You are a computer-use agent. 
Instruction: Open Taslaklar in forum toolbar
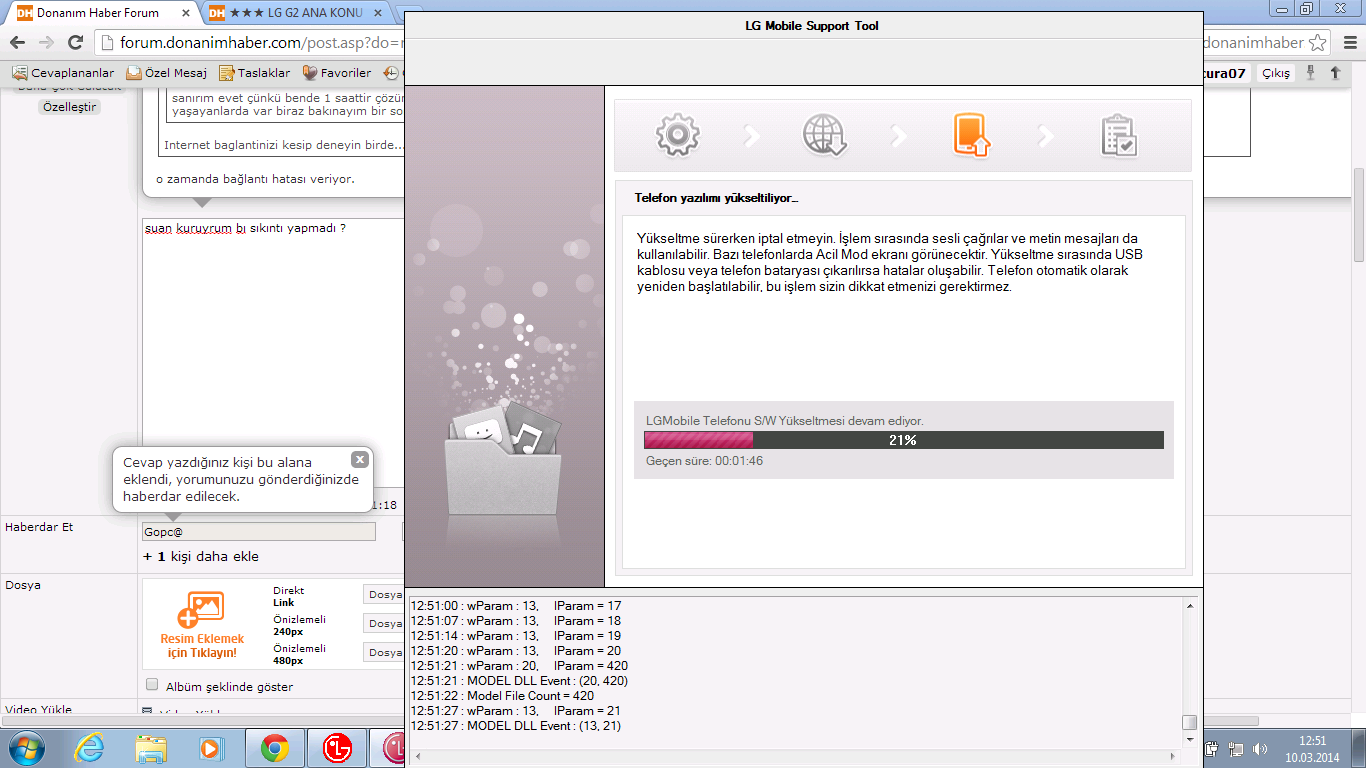[x=255, y=73]
